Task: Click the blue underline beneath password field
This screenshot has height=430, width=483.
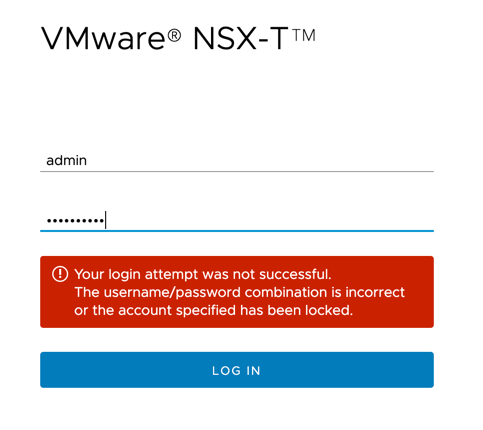Action: (237, 230)
